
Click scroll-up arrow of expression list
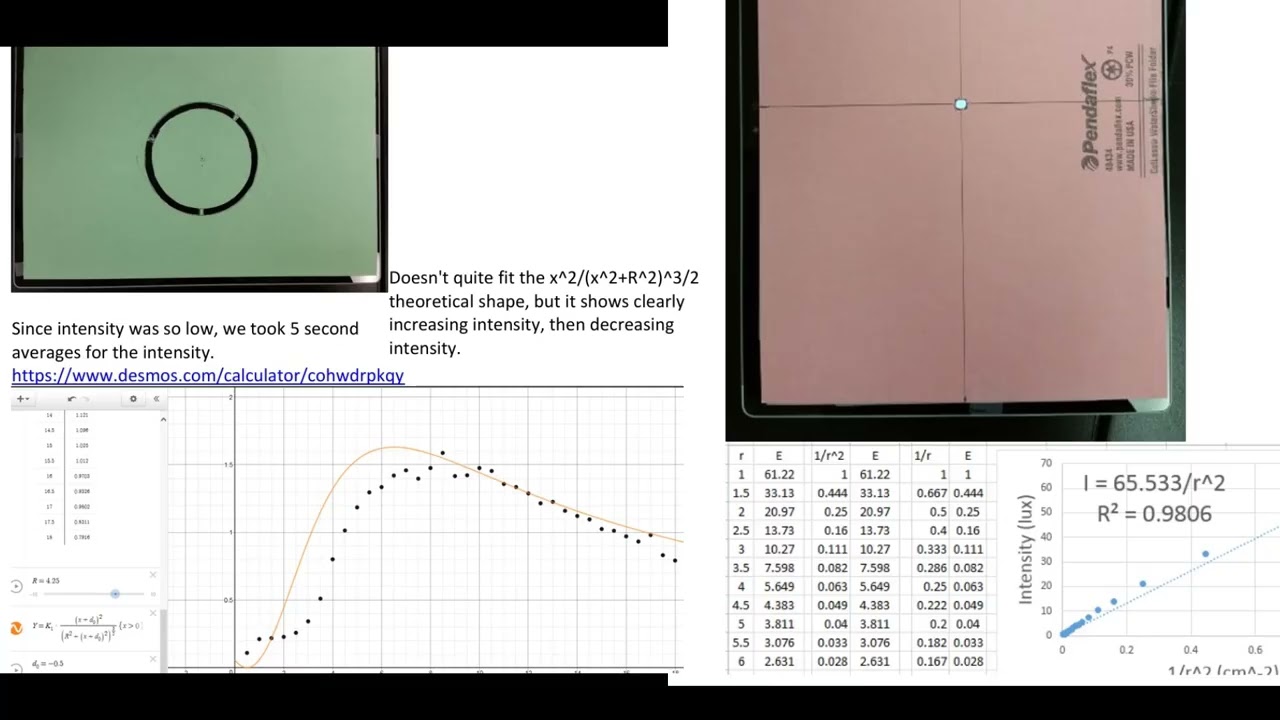point(163,419)
